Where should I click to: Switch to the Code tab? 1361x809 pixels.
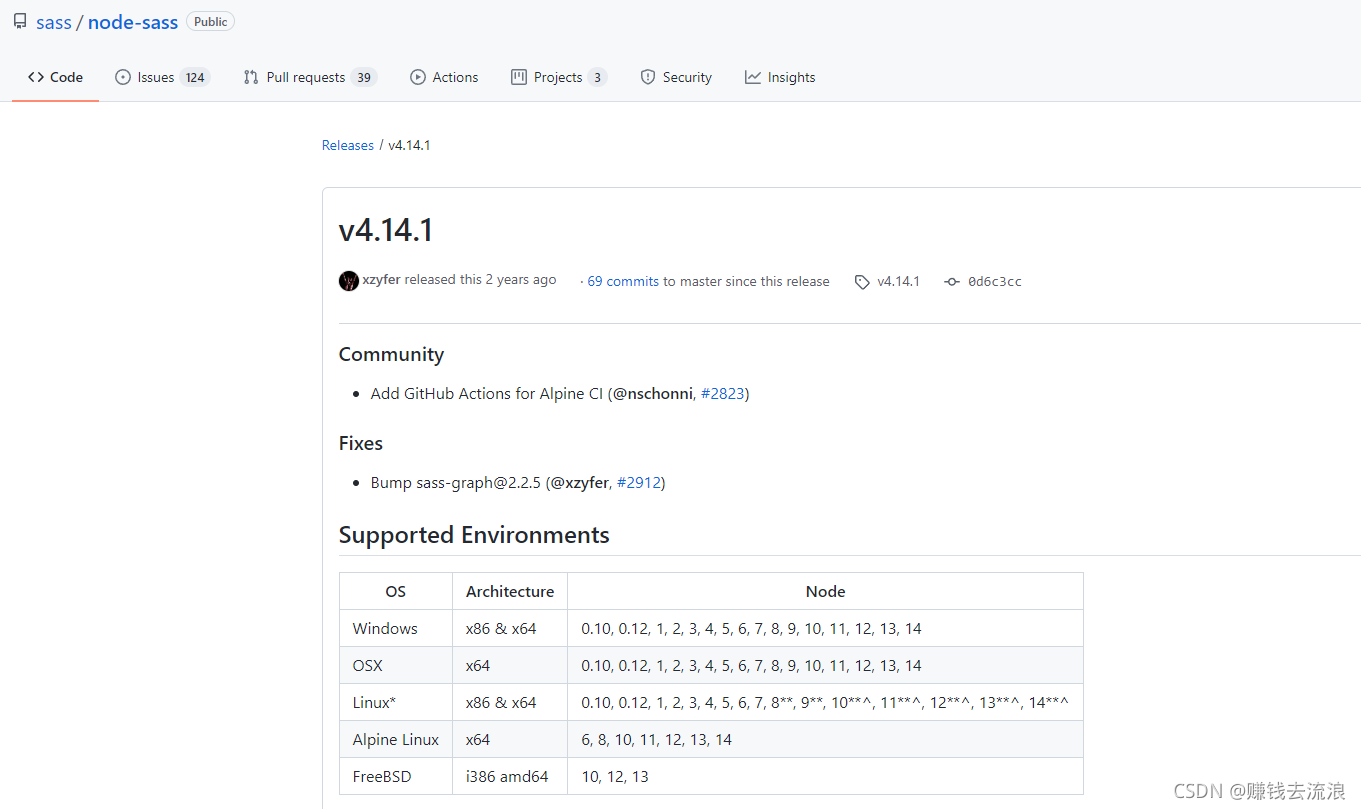coord(55,77)
